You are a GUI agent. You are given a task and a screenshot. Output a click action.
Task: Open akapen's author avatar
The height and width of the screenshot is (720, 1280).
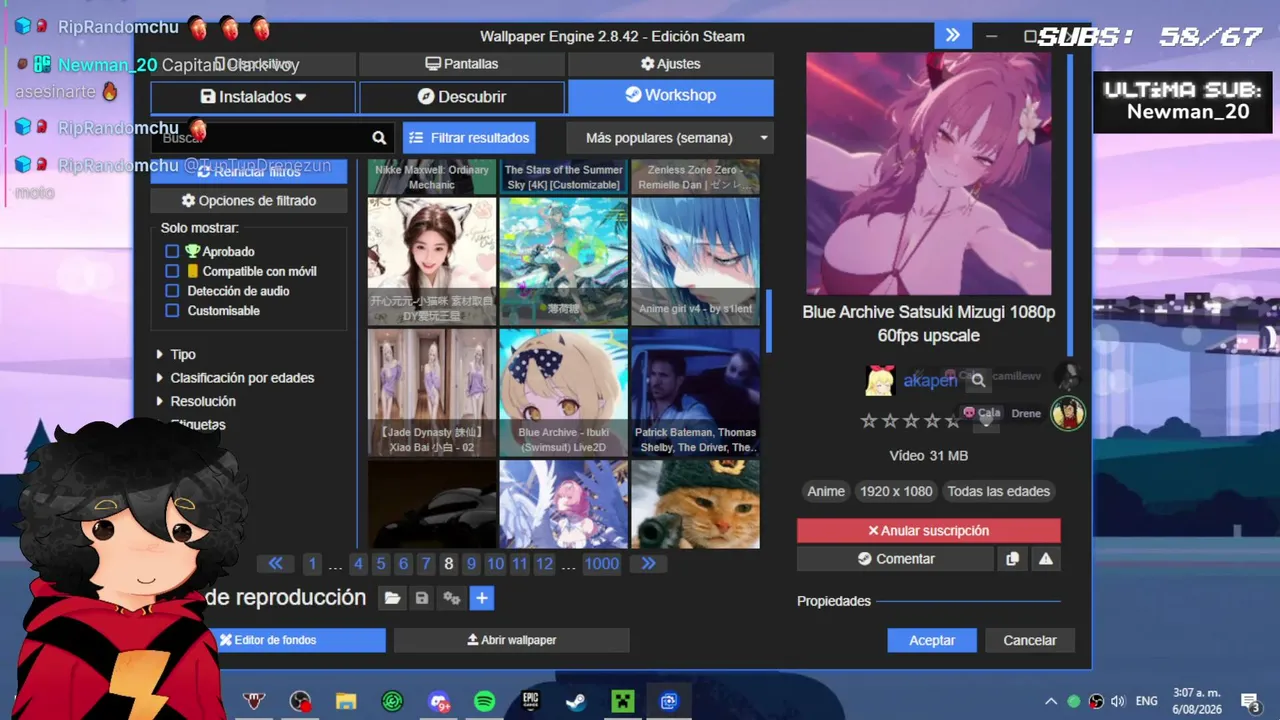(879, 380)
